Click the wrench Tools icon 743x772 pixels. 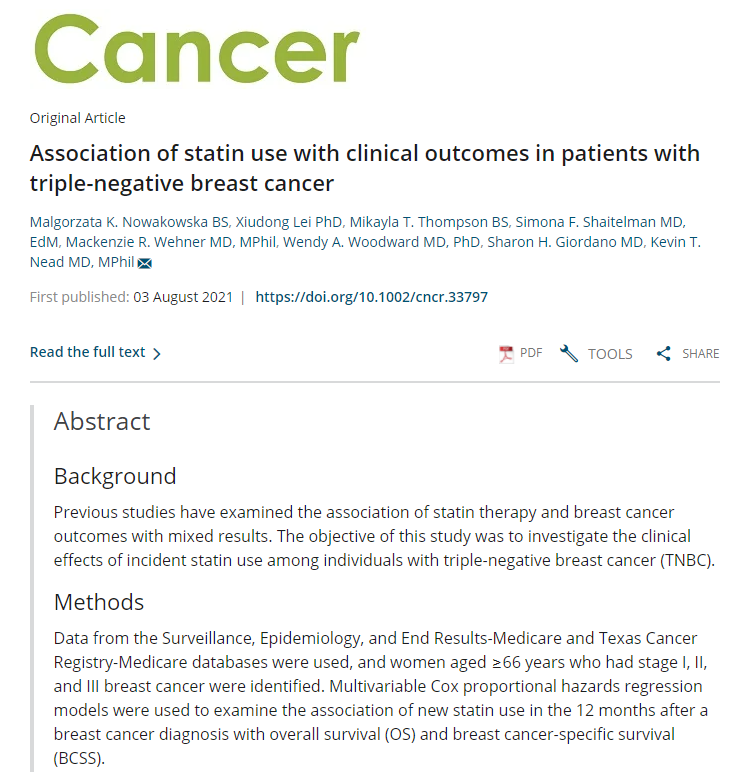tap(569, 353)
